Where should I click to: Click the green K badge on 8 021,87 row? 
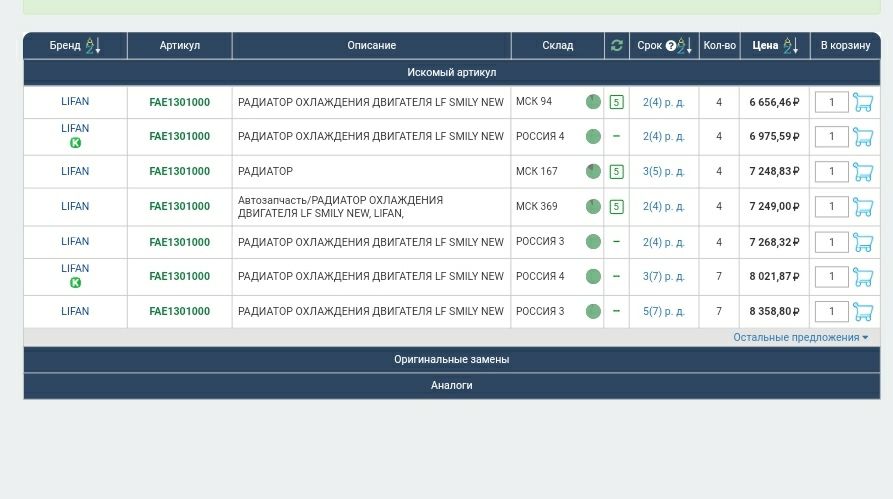[75, 283]
